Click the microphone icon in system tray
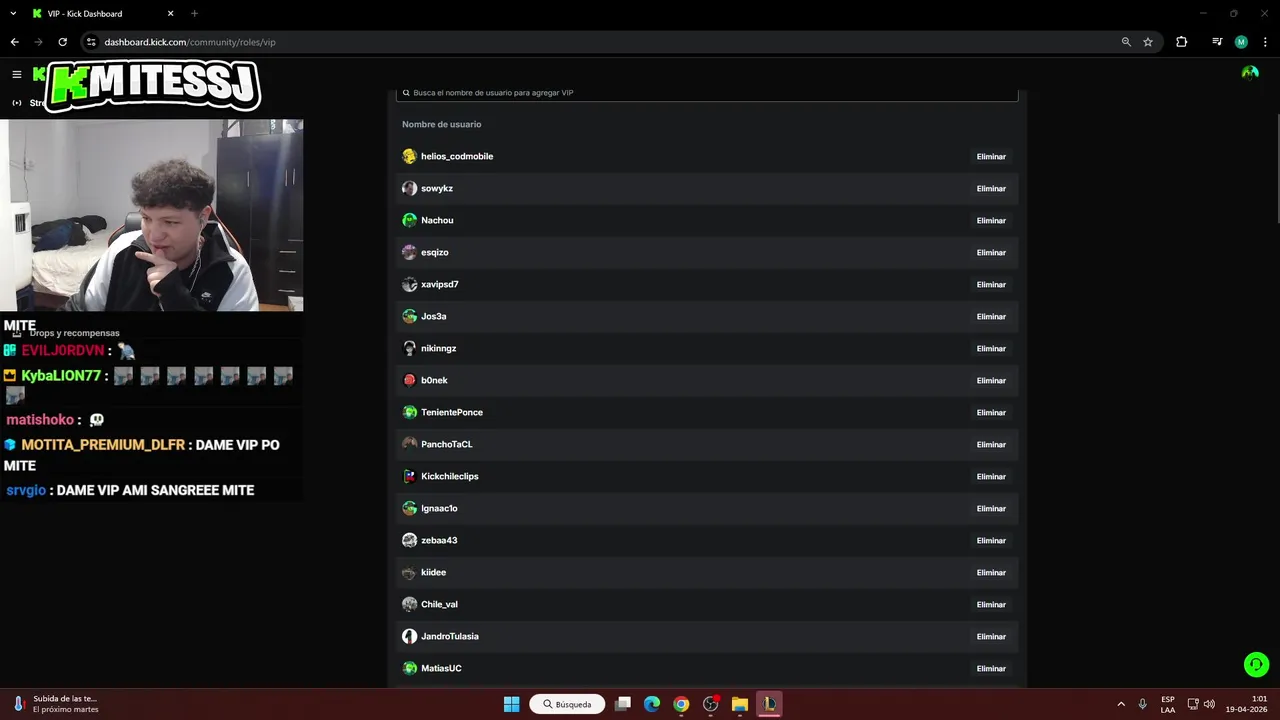Viewport: 1280px width, 720px height. coord(1142,704)
